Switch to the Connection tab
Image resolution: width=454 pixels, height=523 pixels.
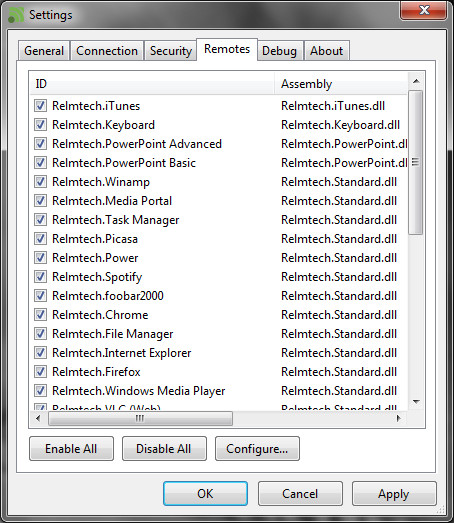click(107, 51)
